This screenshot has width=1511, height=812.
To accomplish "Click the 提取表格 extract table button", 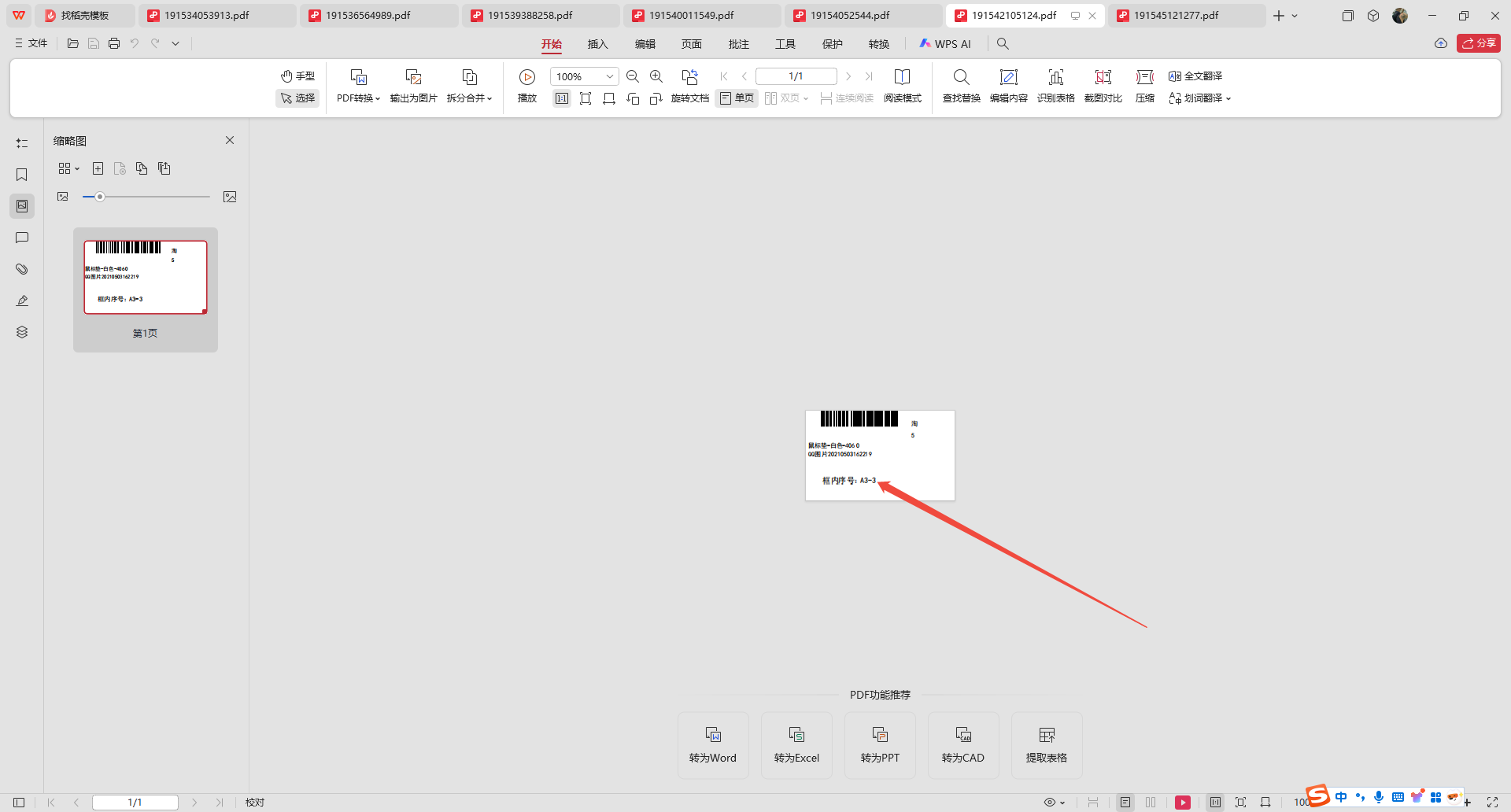I will [1047, 745].
